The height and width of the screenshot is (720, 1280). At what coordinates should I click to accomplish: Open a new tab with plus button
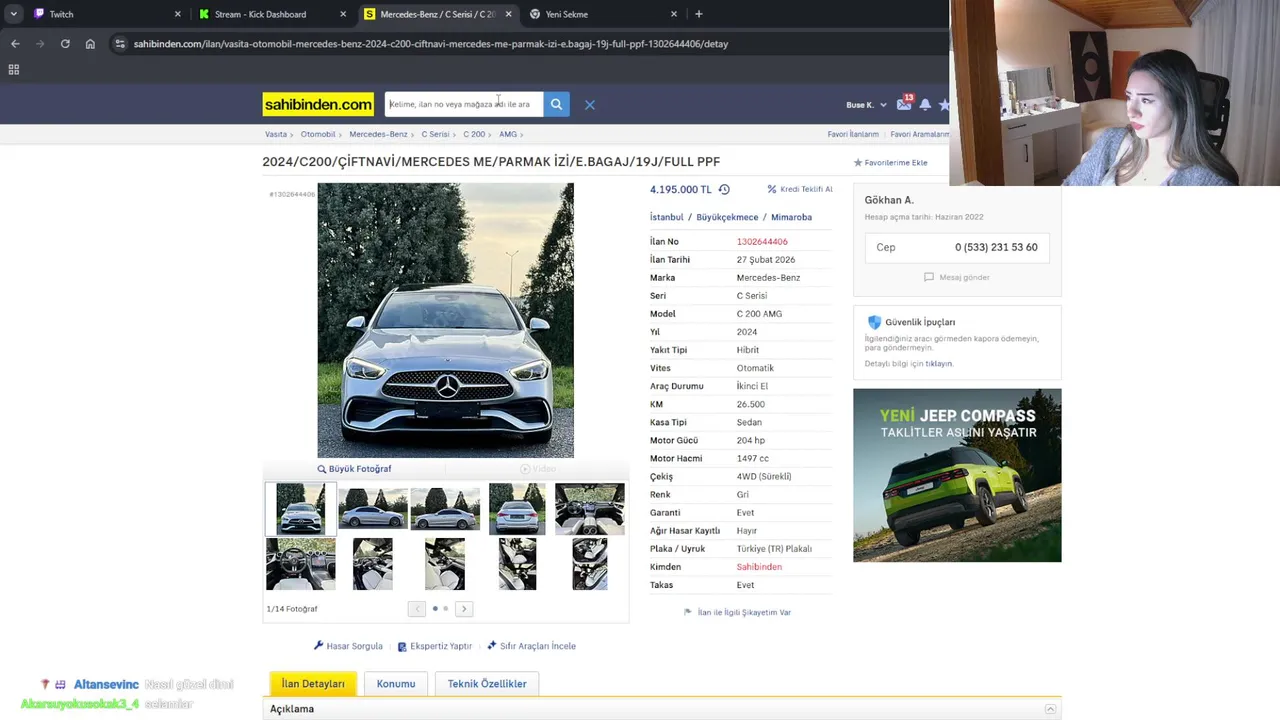point(698,14)
